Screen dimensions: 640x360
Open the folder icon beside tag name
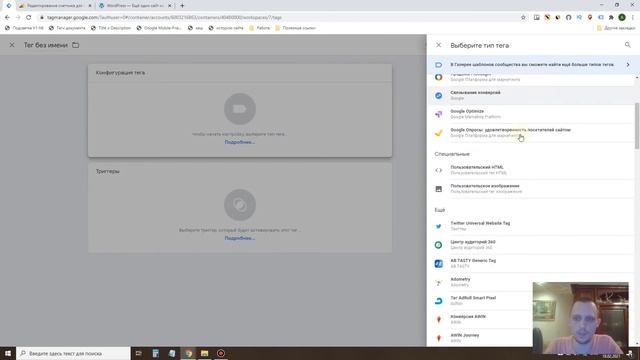[76, 45]
